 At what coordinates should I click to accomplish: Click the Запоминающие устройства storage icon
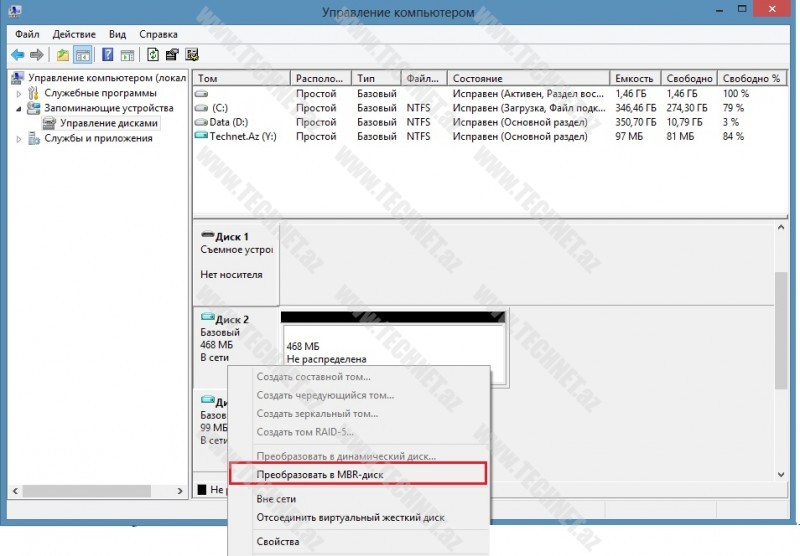coord(34,108)
